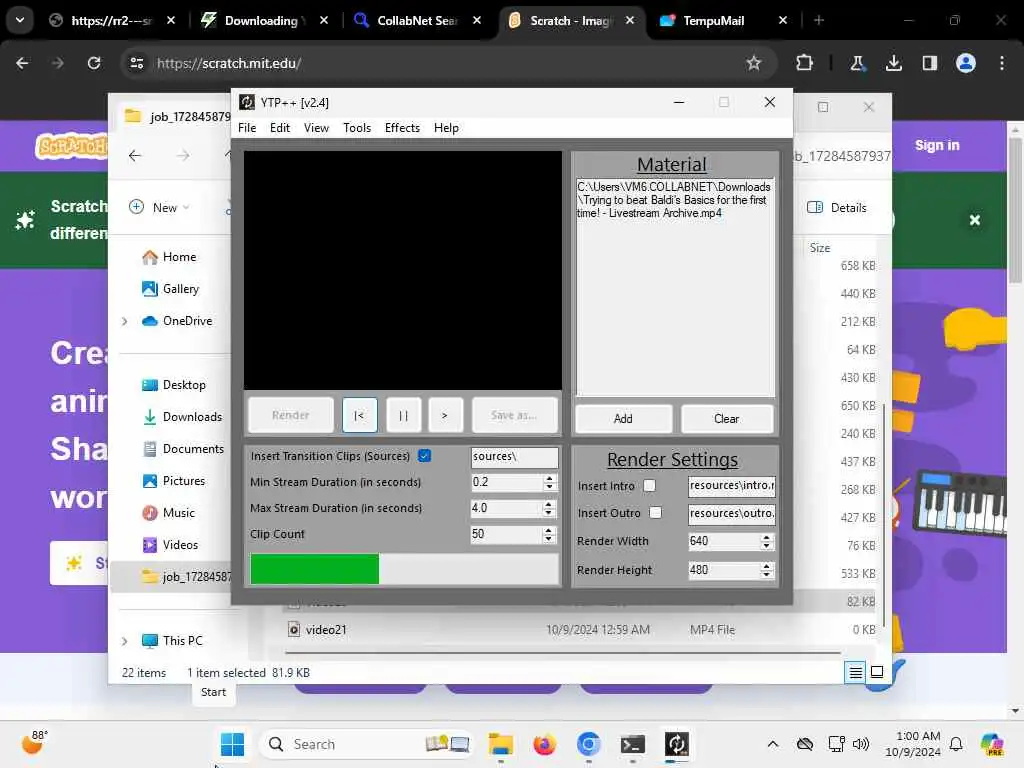This screenshot has height=768, width=1024.
Task: Select the video21 file row
Action: click(581, 630)
